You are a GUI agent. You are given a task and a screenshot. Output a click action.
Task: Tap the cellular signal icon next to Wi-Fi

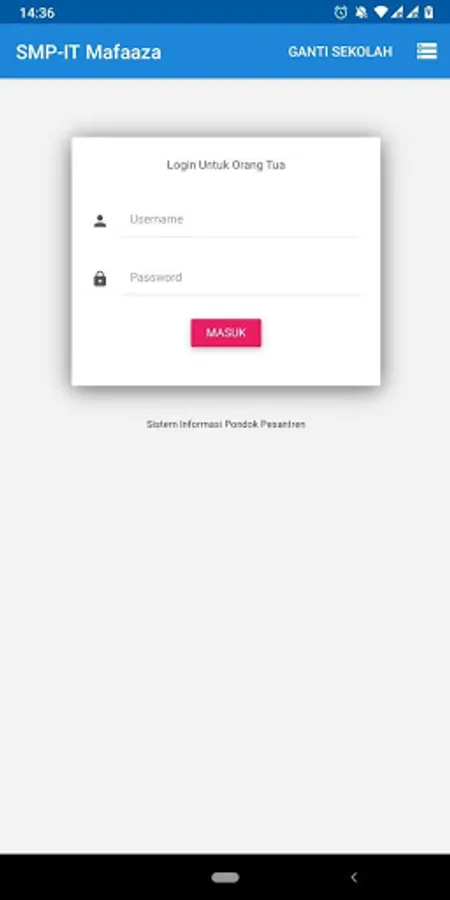[x=397, y=12]
